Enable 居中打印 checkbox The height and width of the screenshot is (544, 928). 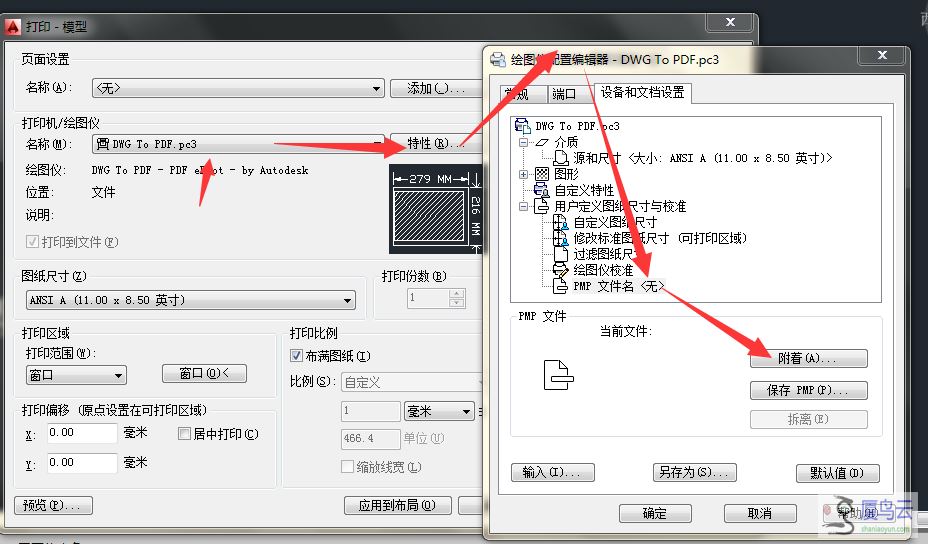coord(184,434)
